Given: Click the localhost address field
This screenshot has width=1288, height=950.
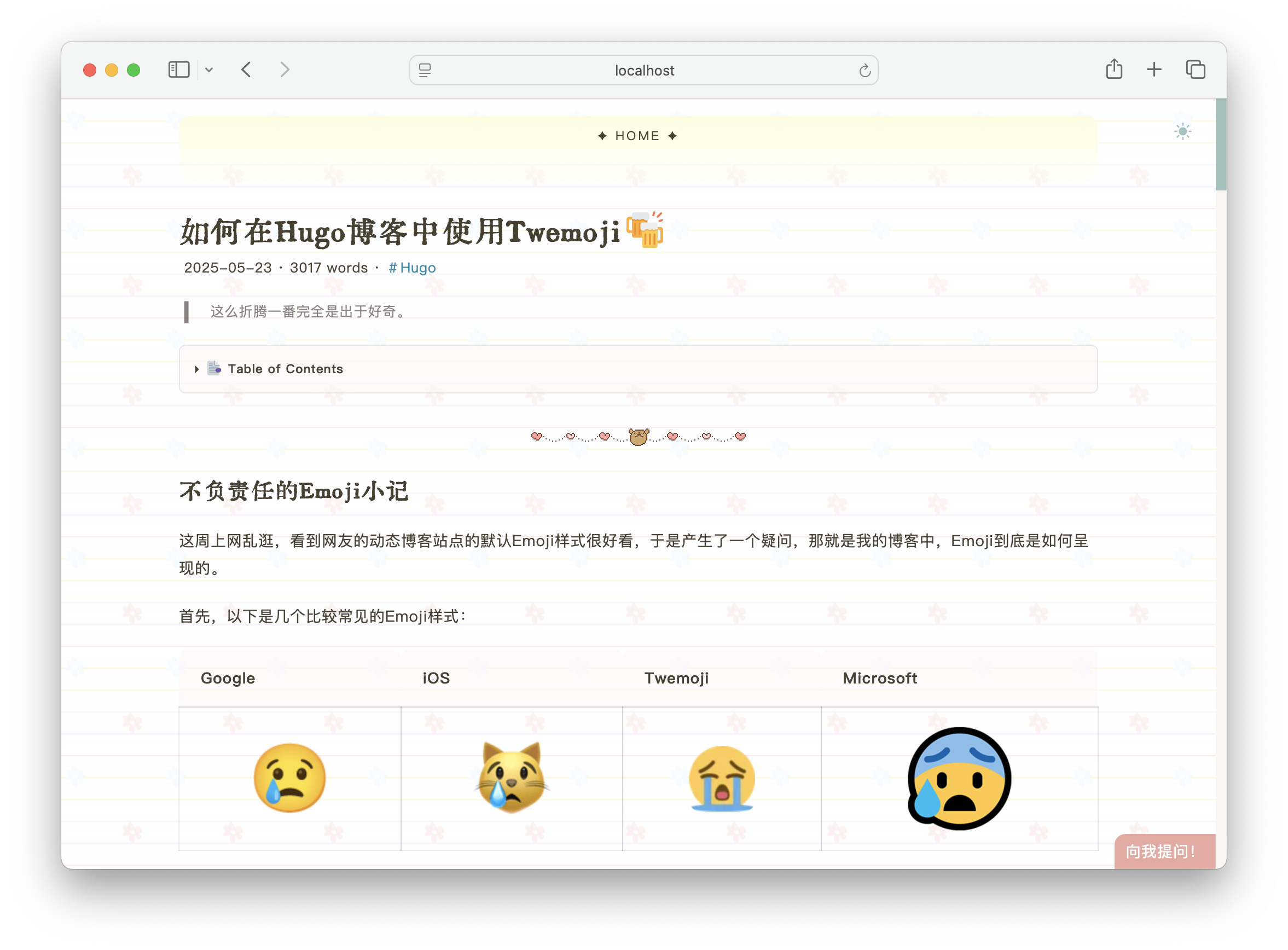Looking at the screenshot, I should (x=644, y=71).
